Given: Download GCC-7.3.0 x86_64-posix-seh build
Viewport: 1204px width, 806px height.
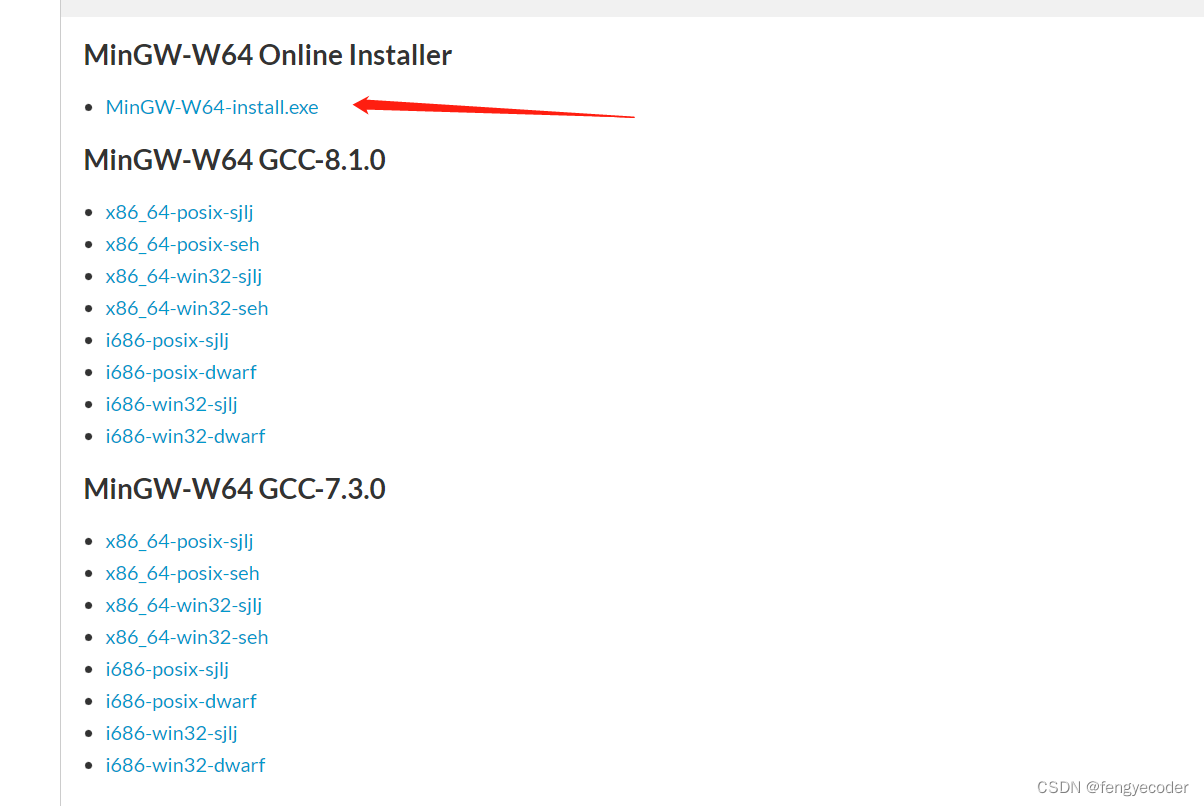Looking at the screenshot, I should coord(183,573).
